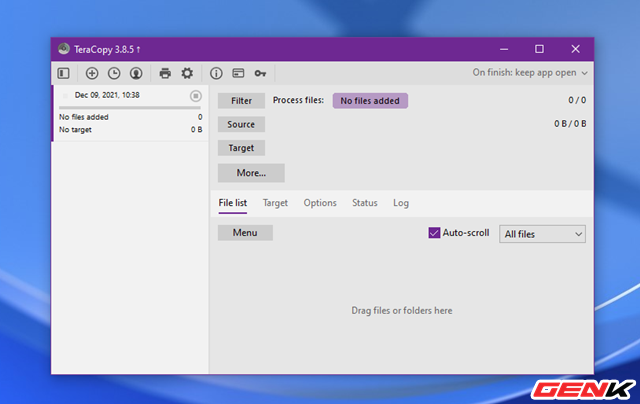Screen dimensions: 640x404
Task: Minimize the TeraCopy window
Action: point(504,49)
